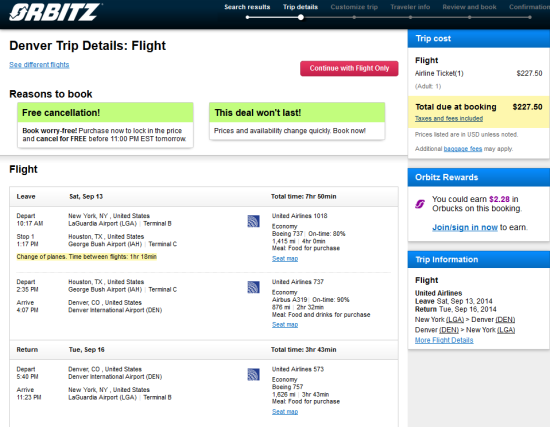Click the Orbitz logo
Image resolution: width=550 pixels, height=427 pixels.
55,12
